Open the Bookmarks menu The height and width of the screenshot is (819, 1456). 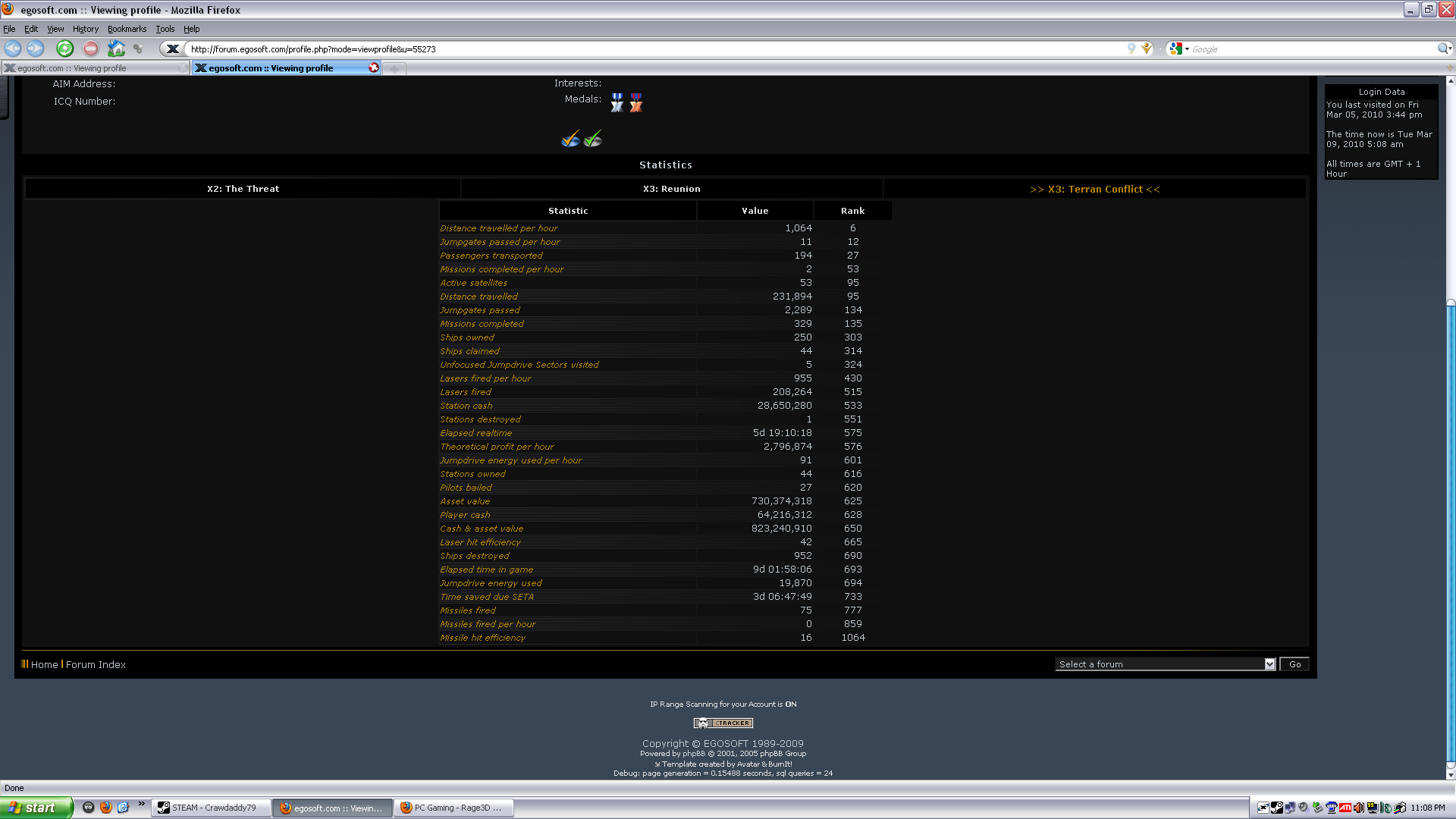click(127, 29)
